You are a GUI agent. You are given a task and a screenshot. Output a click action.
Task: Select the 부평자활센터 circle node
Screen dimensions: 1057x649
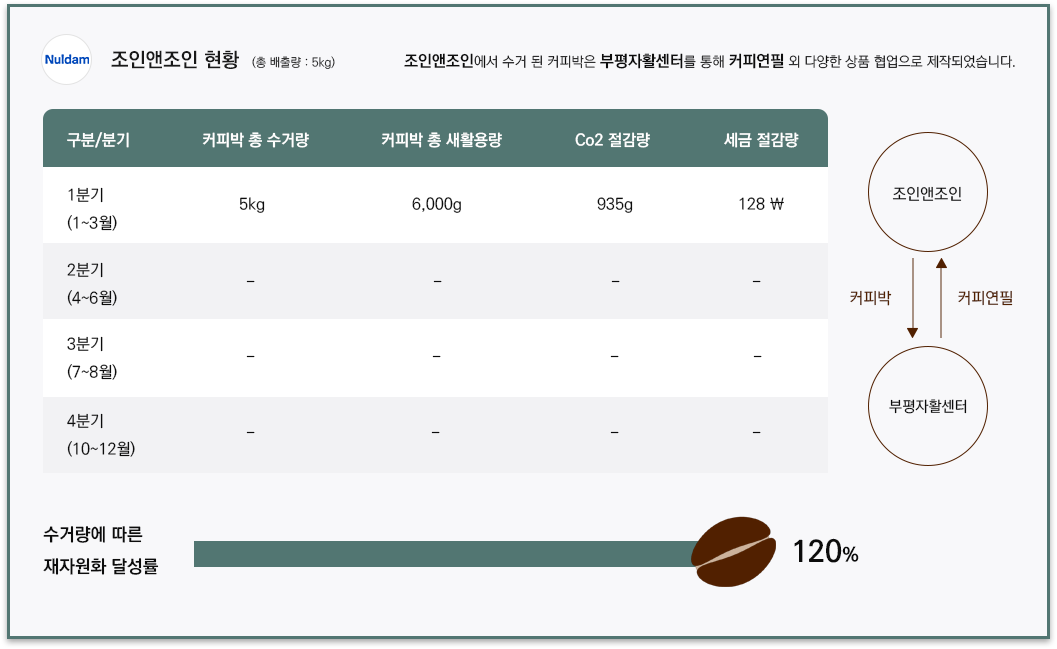(928, 406)
